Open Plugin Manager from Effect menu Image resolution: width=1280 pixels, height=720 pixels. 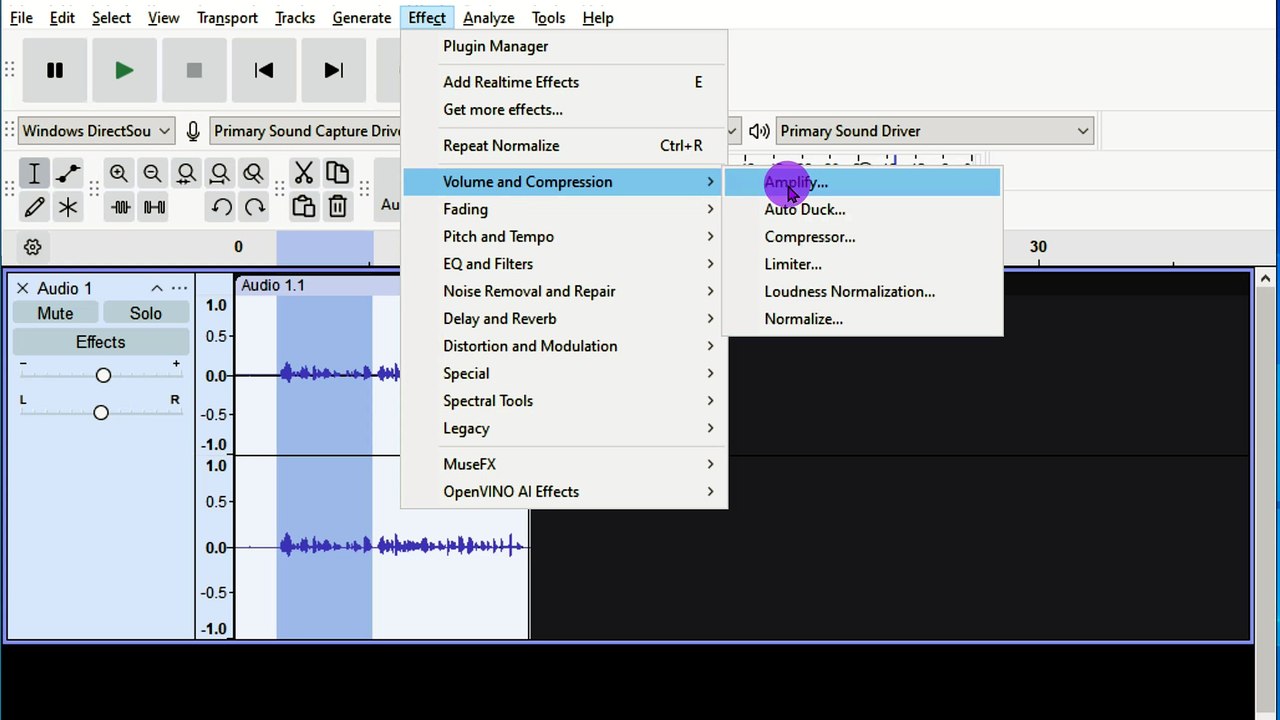pos(564,46)
